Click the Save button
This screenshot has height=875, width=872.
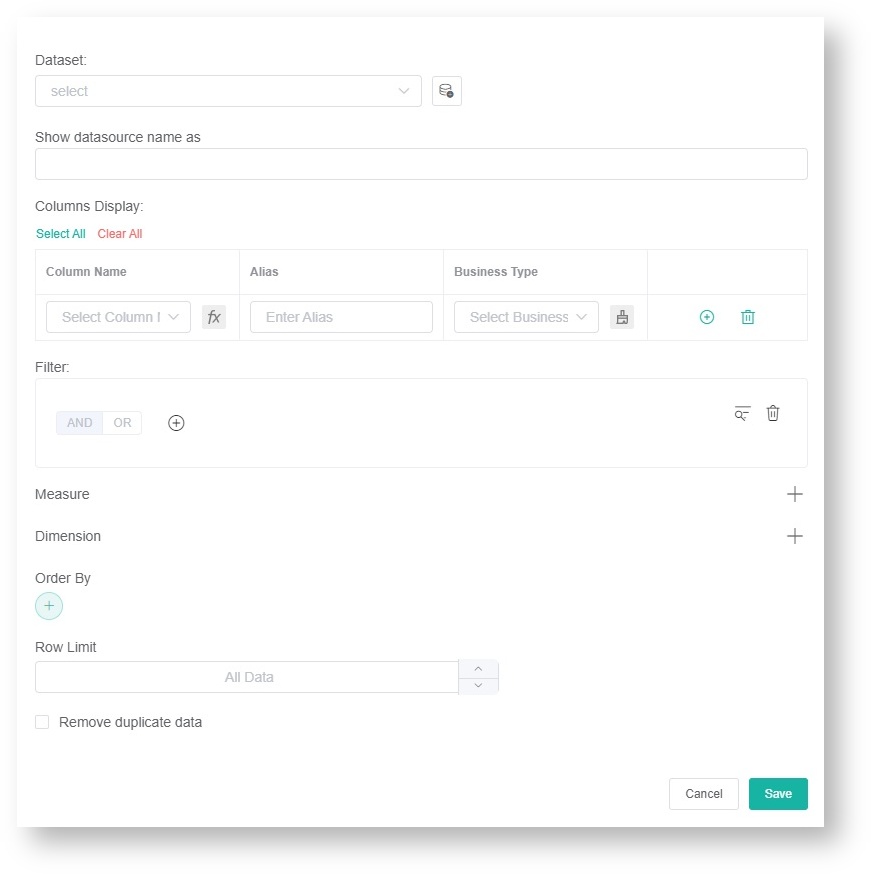tap(778, 793)
